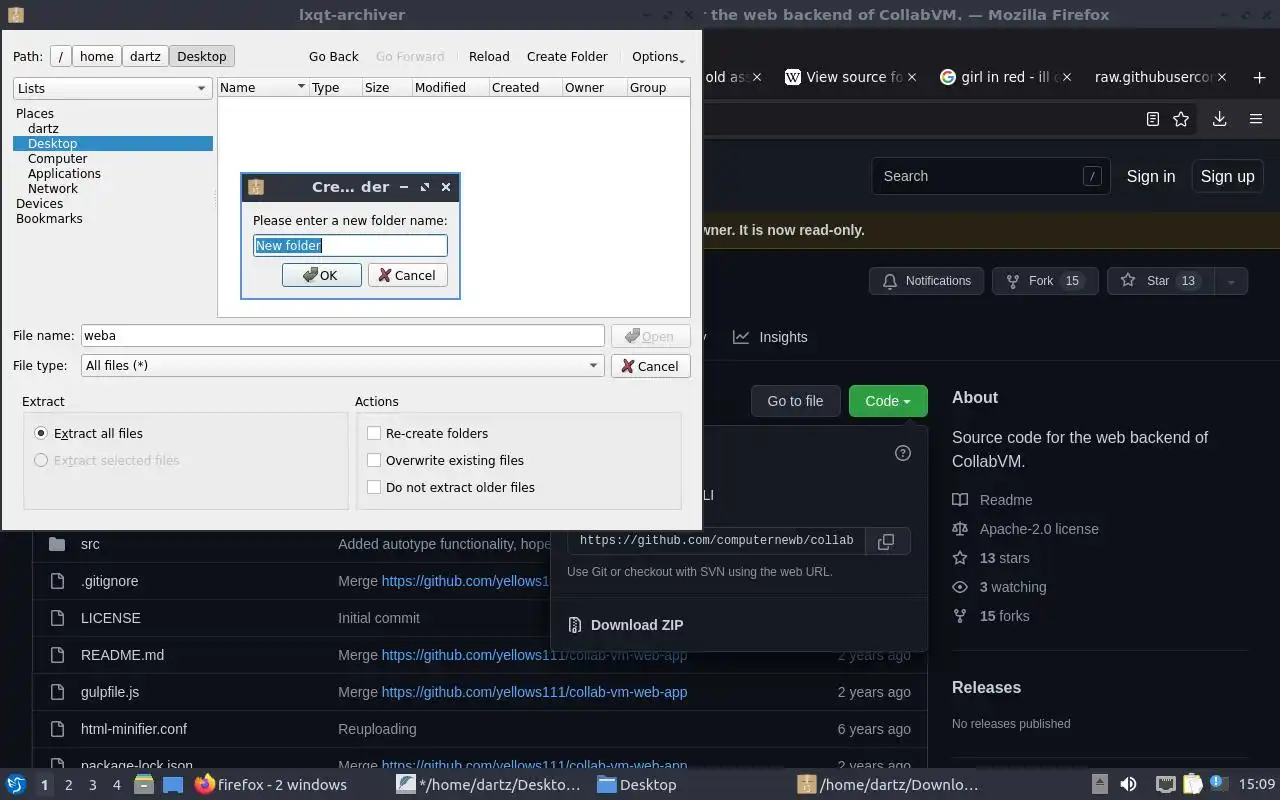Open the Firefox downloads arrow icon
Screen dimensions: 1280x800
point(1219,119)
